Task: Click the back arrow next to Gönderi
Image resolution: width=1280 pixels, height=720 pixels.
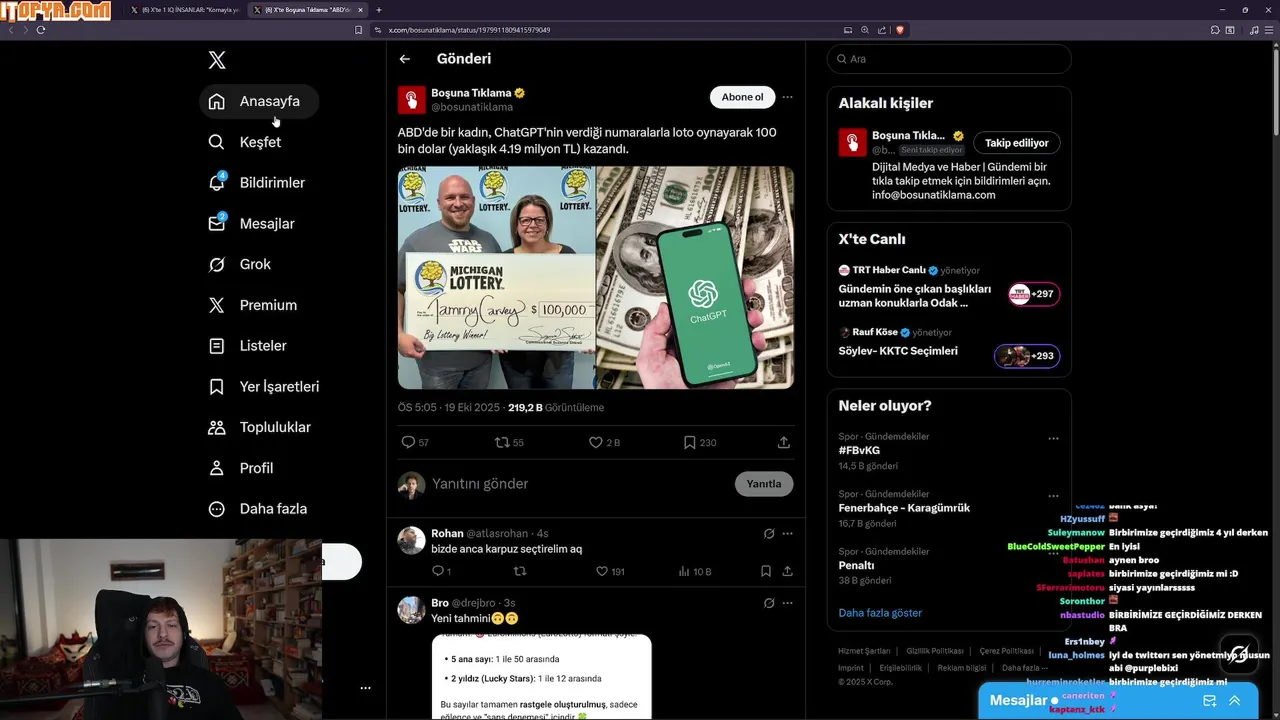Action: (x=405, y=59)
